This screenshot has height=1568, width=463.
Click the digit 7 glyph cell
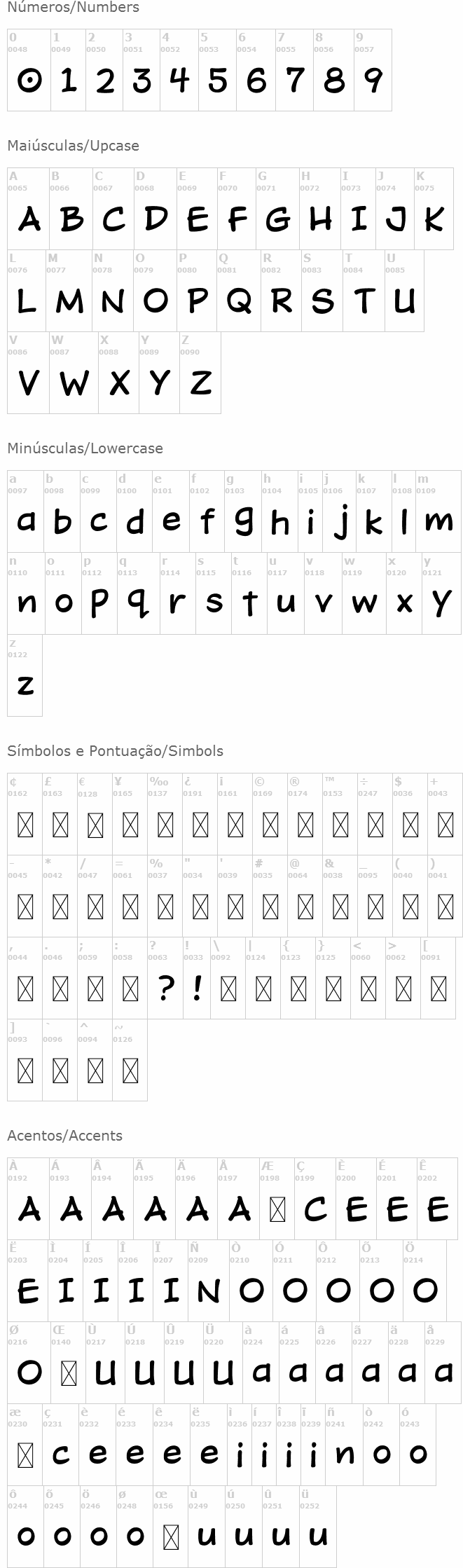(x=294, y=70)
